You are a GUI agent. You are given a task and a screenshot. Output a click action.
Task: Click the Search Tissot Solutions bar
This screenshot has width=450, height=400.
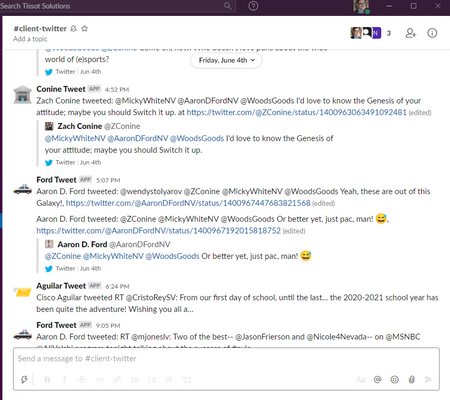pyautogui.click(x=117, y=6)
